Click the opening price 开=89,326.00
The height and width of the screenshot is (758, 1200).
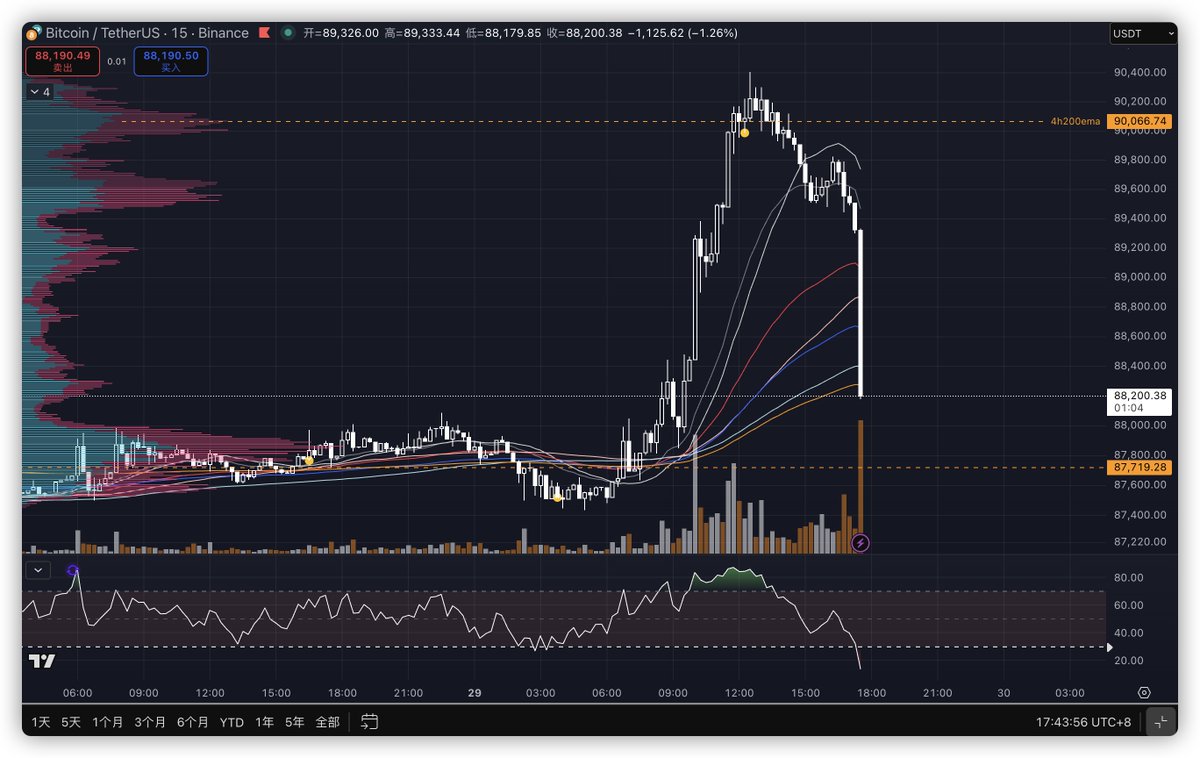point(341,33)
